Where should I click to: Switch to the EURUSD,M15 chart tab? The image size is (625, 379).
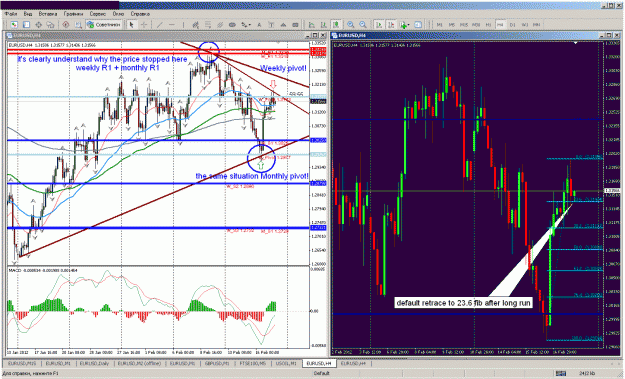tap(22, 363)
